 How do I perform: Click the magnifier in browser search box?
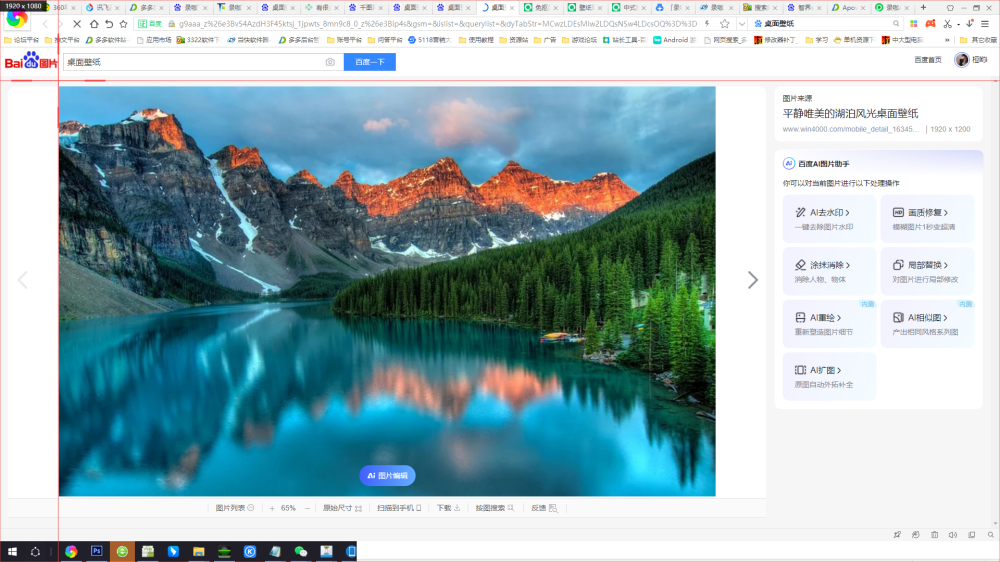point(896,24)
